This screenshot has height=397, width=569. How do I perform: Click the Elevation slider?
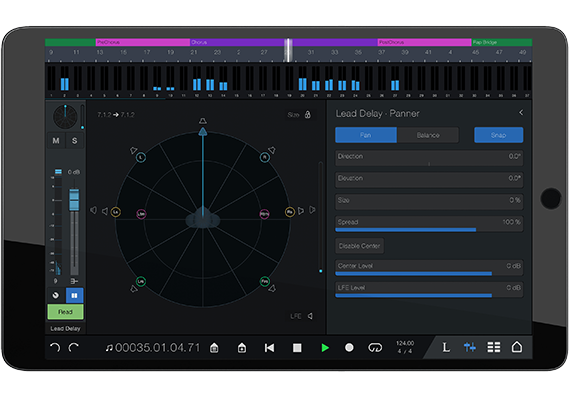[x=429, y=180]
